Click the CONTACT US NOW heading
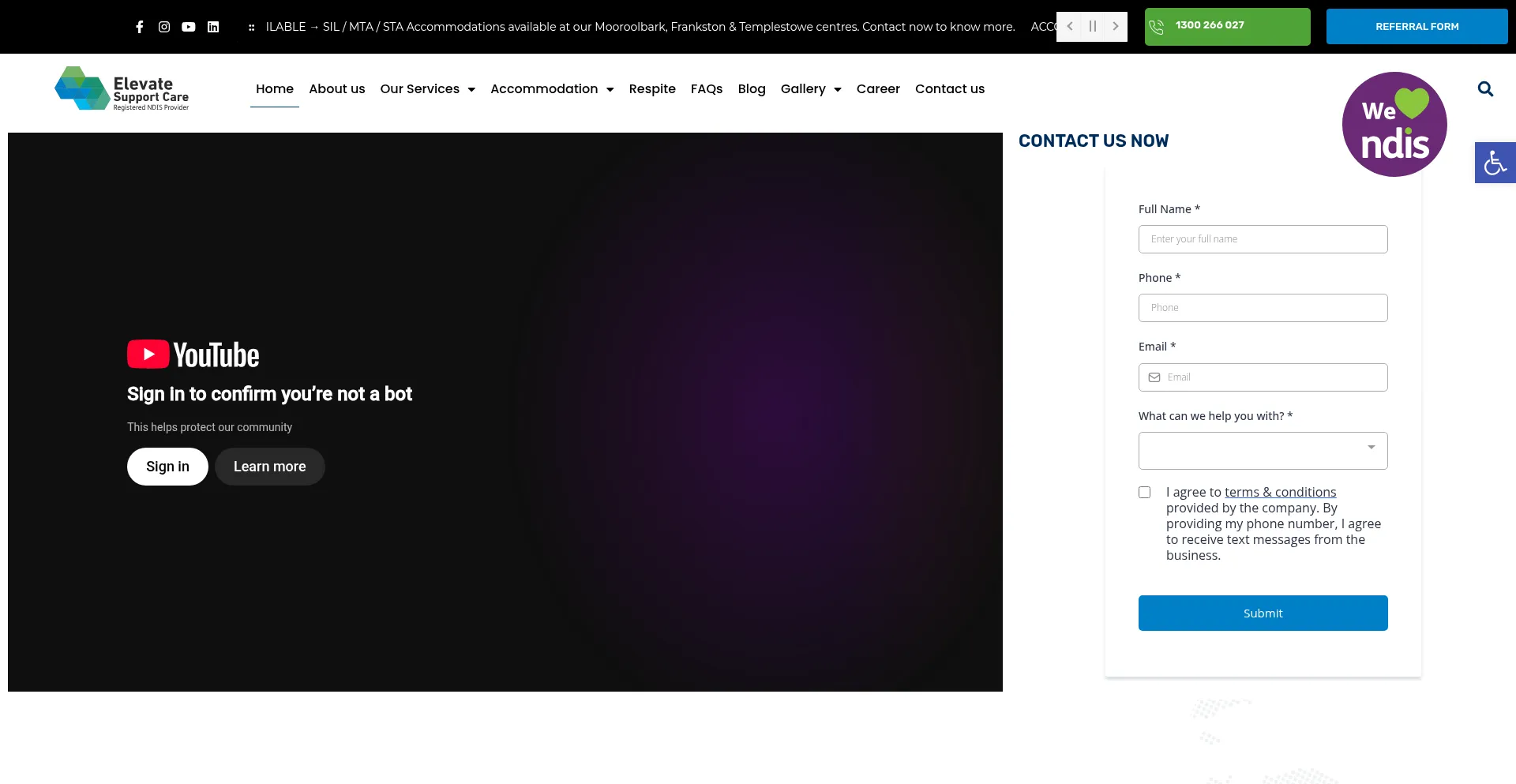Screen dimensions: 1516x784 1094,141
